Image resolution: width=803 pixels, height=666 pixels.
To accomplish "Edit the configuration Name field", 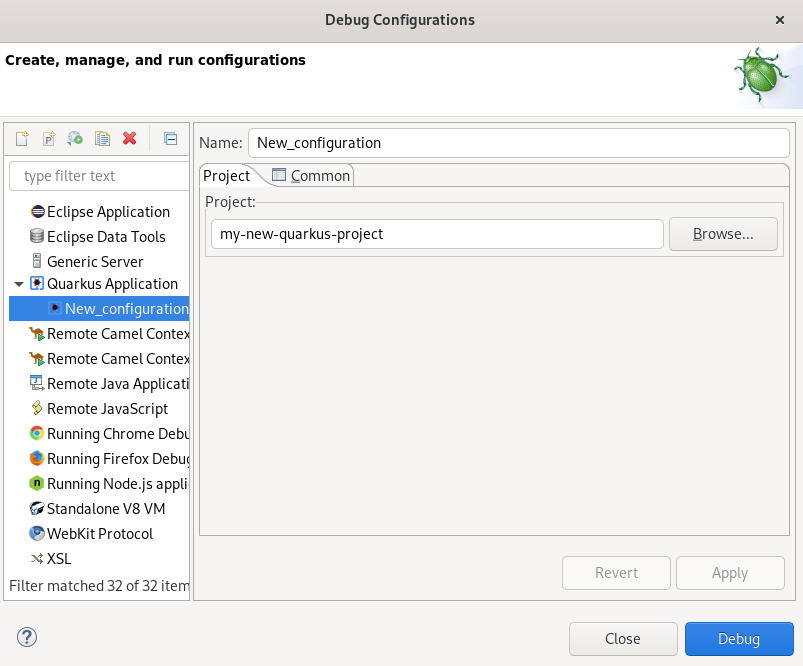I will click(517, 142).
